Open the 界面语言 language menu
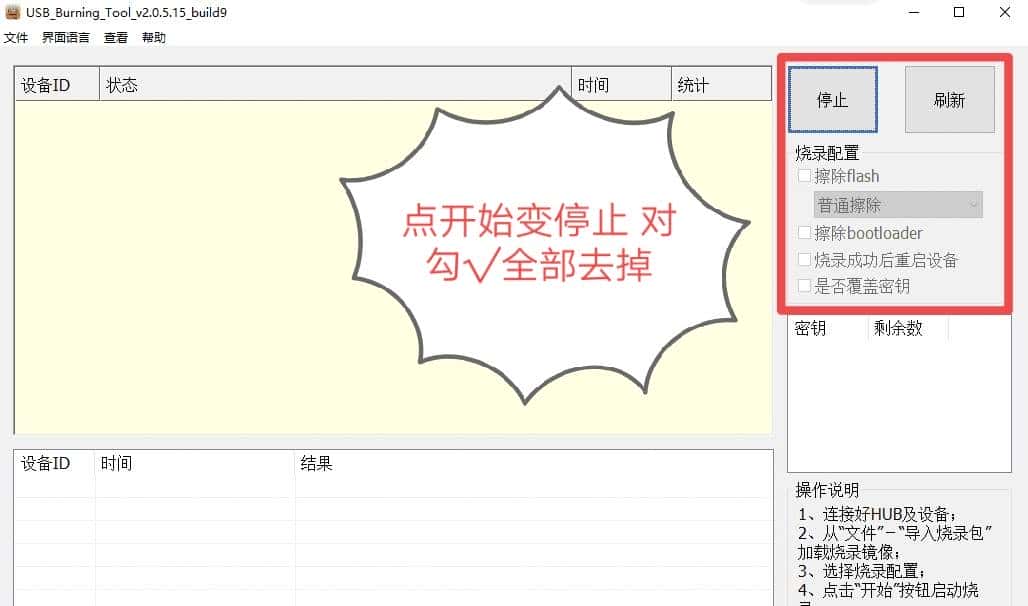 pos(64,37)
